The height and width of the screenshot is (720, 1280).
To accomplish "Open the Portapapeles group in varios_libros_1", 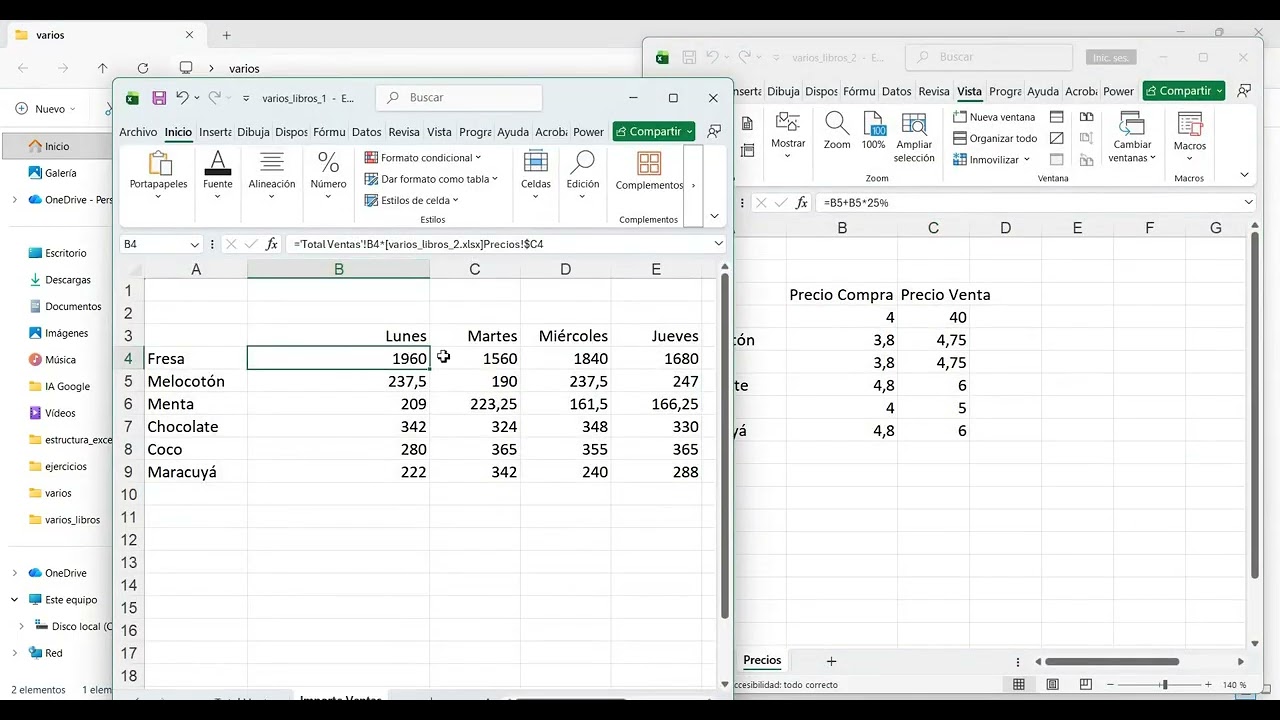I will click(x=158, y=174).
